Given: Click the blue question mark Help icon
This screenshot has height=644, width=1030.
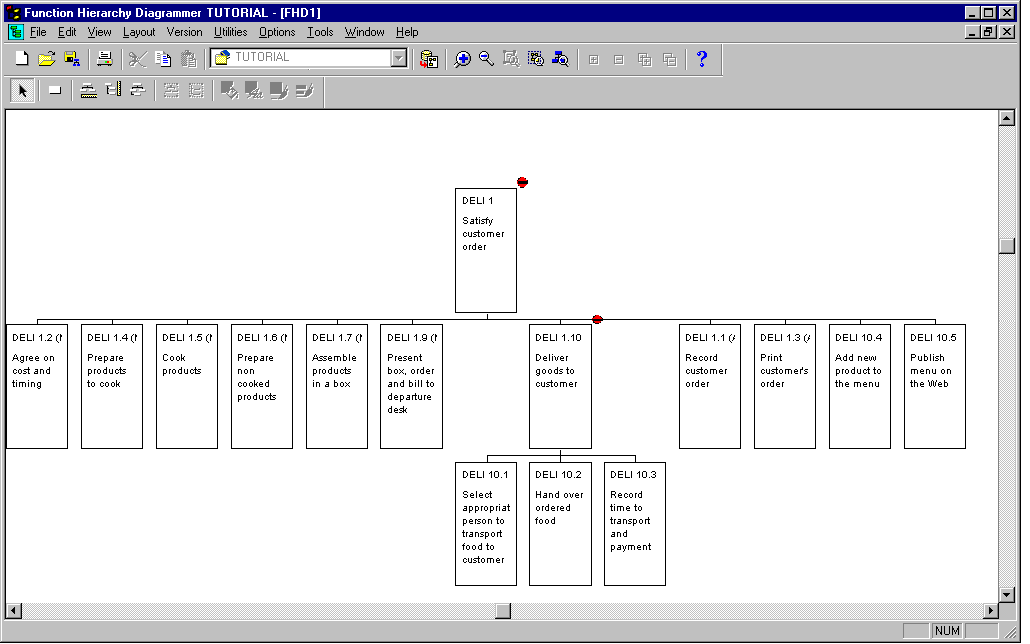Looking at the screenshot, I should point(702,59).
